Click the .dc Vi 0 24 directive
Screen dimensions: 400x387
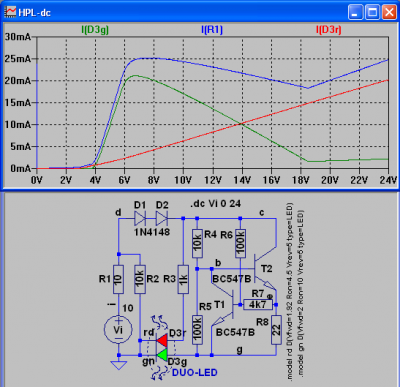(x=215, y=203)
